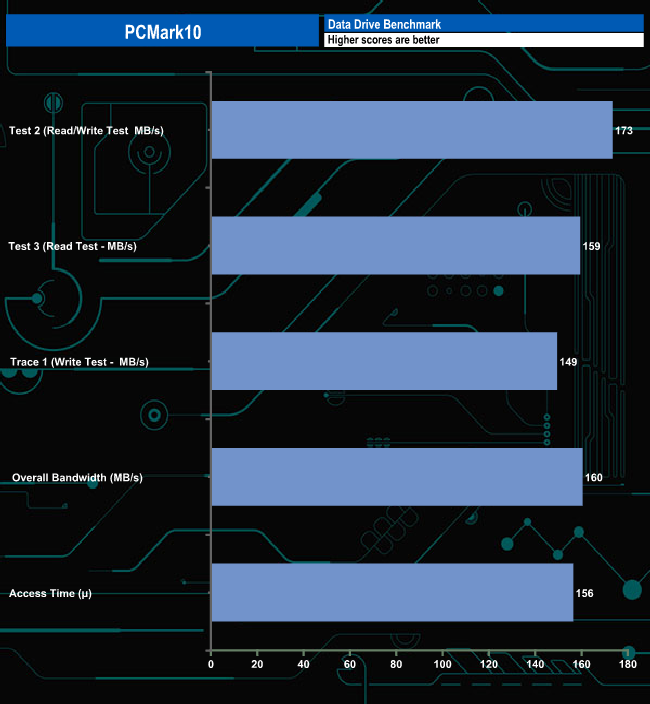Click the Test 3 bar in the chart
The image size is (650, 704).
[396, 246]
